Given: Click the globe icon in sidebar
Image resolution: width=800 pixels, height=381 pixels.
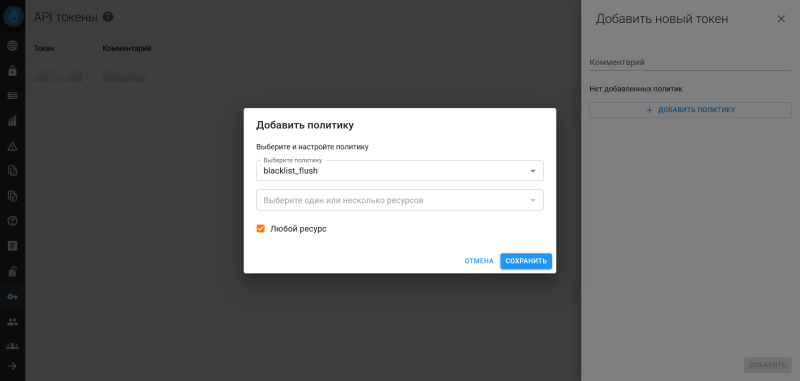Looking at the screenshot, I should tap(12, 46).
